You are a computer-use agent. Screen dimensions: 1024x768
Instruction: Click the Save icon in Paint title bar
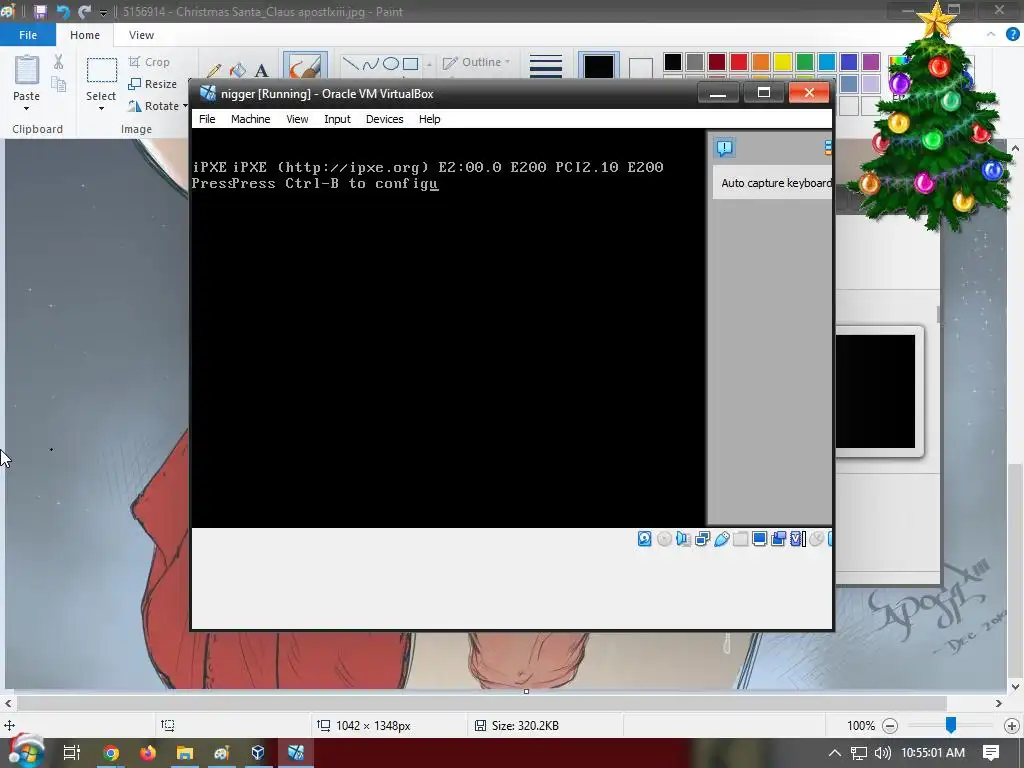click(x=40, y=12)
